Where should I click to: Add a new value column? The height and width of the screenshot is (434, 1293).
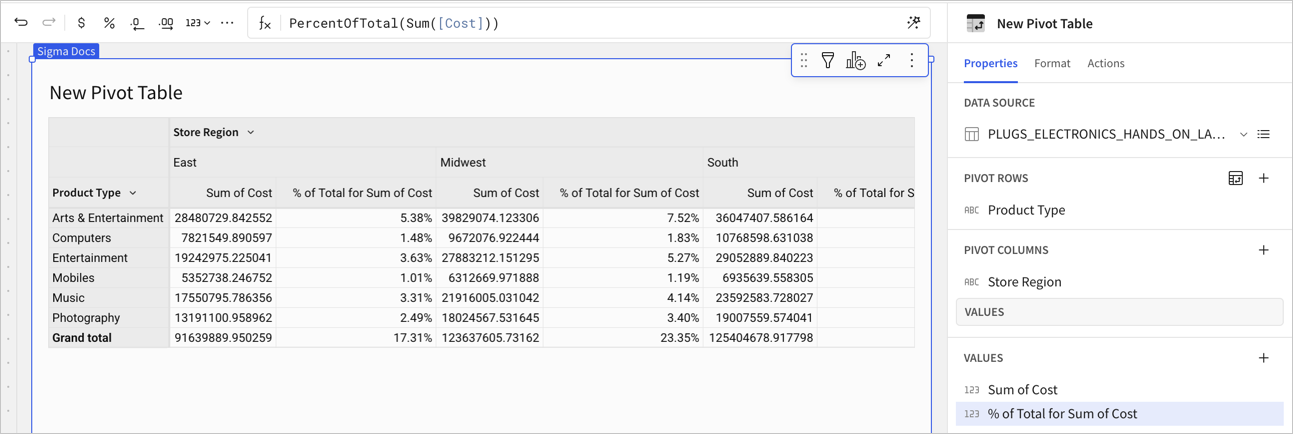pos(1264,358)
